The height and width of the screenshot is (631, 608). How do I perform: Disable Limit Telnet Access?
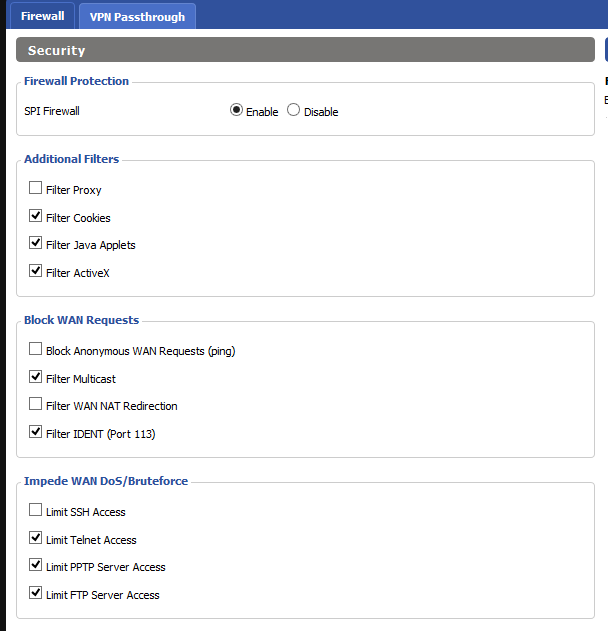coord(36,539)
